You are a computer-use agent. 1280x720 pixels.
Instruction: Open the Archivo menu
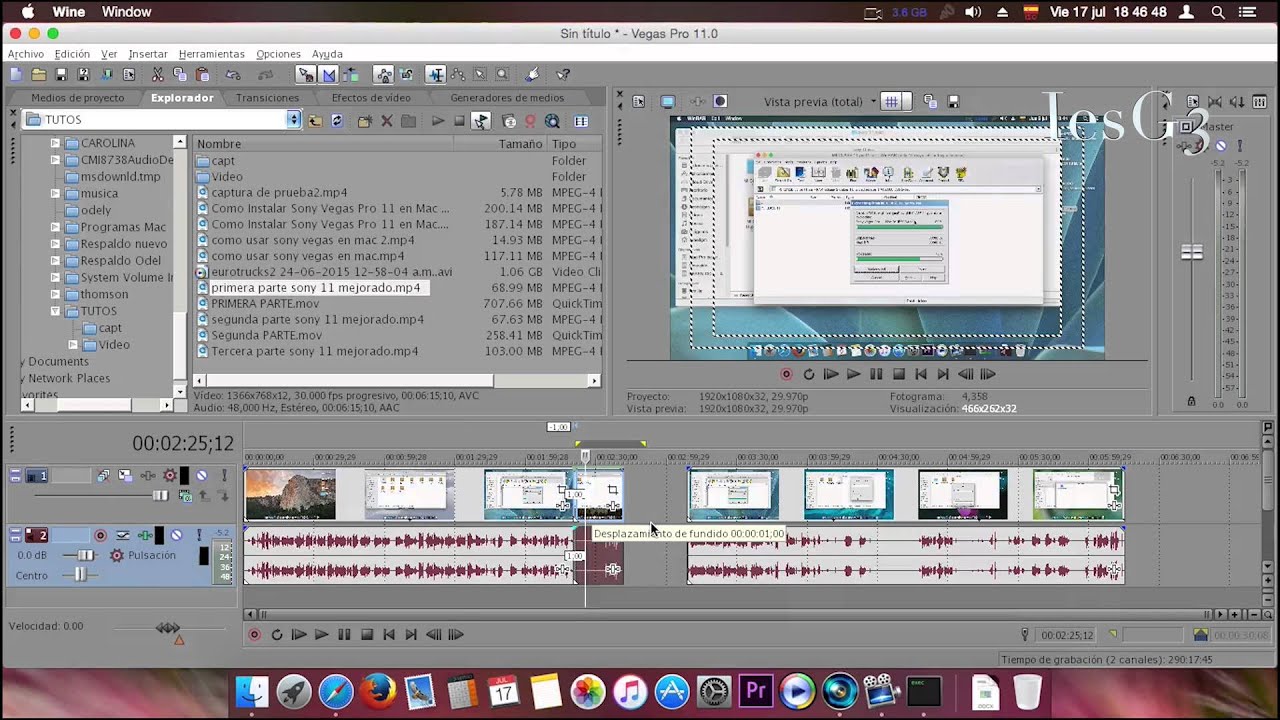point(26,54)
